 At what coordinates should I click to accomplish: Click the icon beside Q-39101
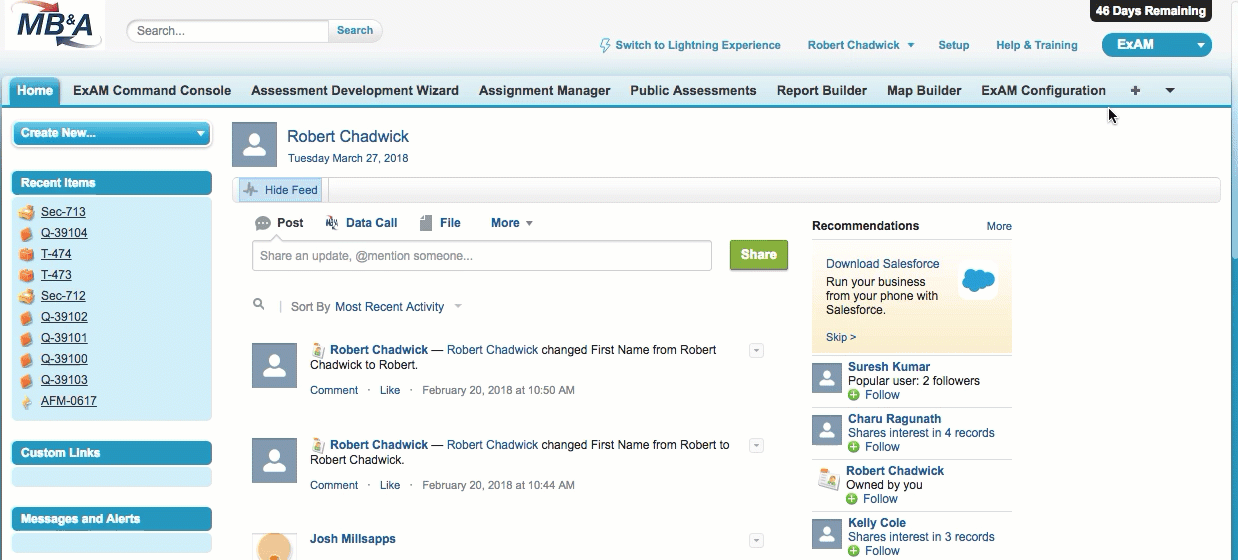pos(27,338)
